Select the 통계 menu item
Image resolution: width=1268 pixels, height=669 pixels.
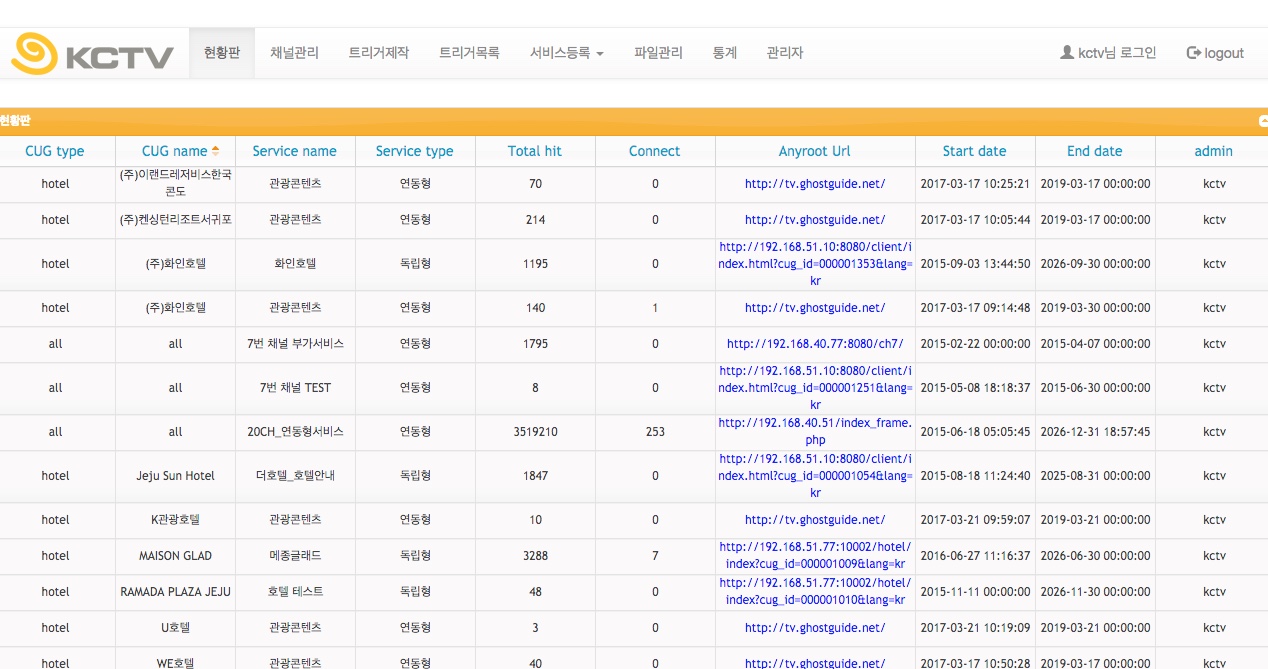click(x=725, y=53)
